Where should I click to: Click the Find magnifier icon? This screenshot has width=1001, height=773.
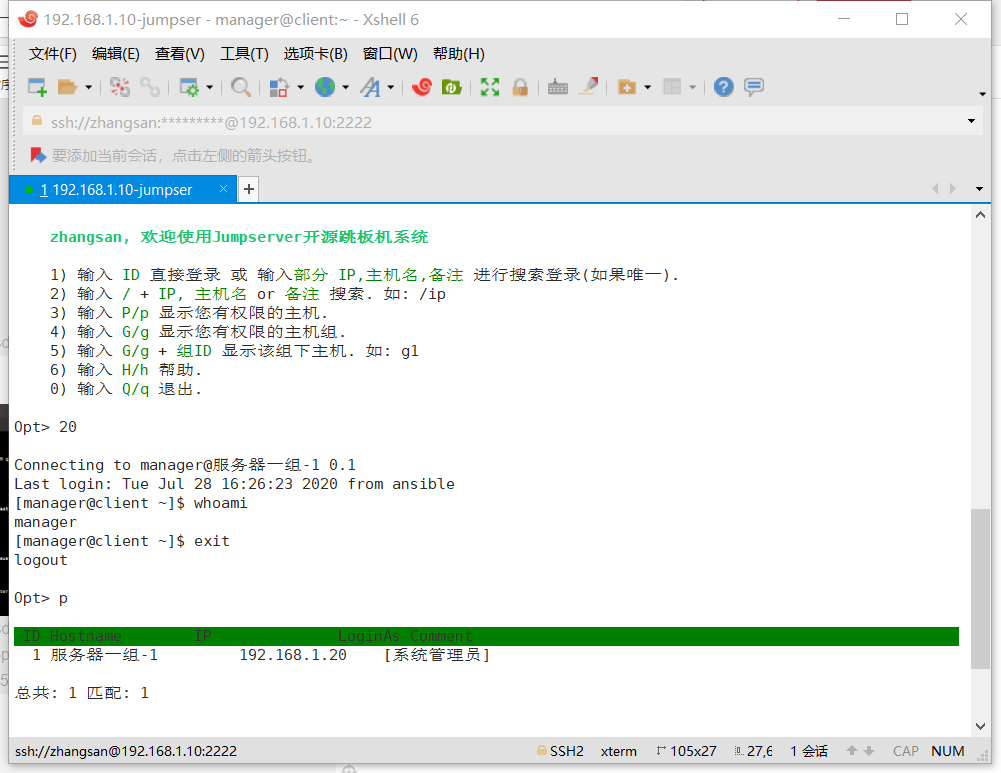coord(241,87)
